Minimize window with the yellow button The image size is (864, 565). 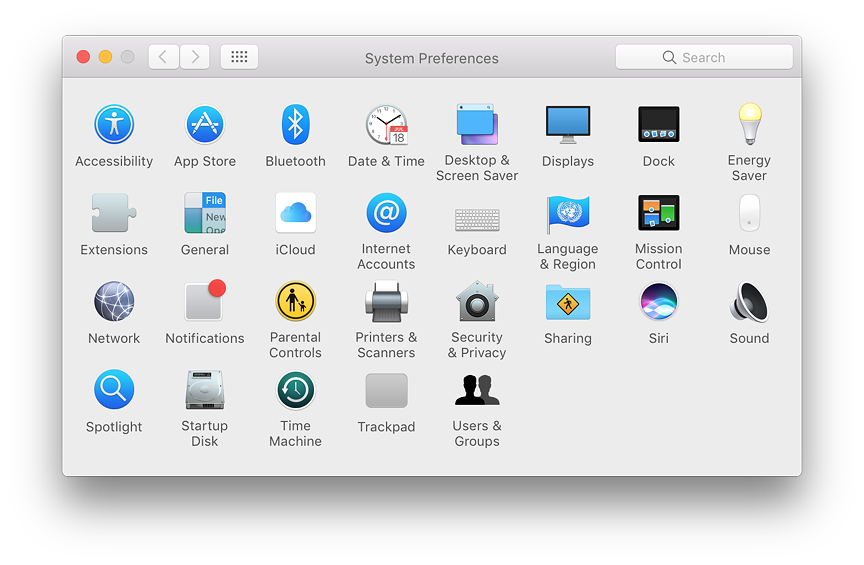tap(105, 57)
